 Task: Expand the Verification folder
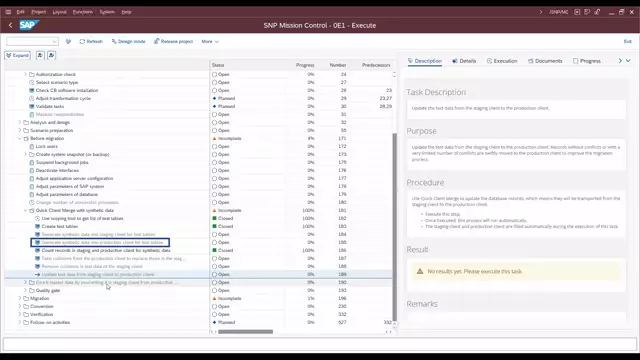tap(20, 314)
